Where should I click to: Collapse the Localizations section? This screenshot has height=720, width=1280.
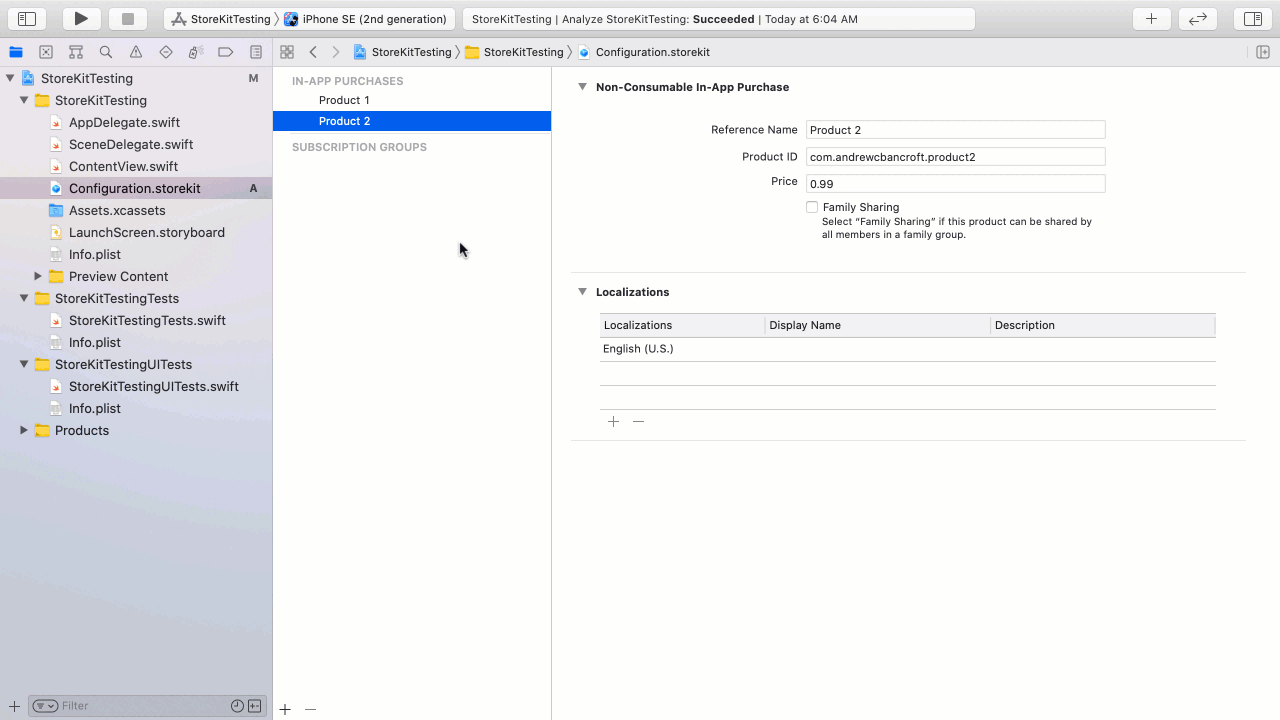[583, 292]
